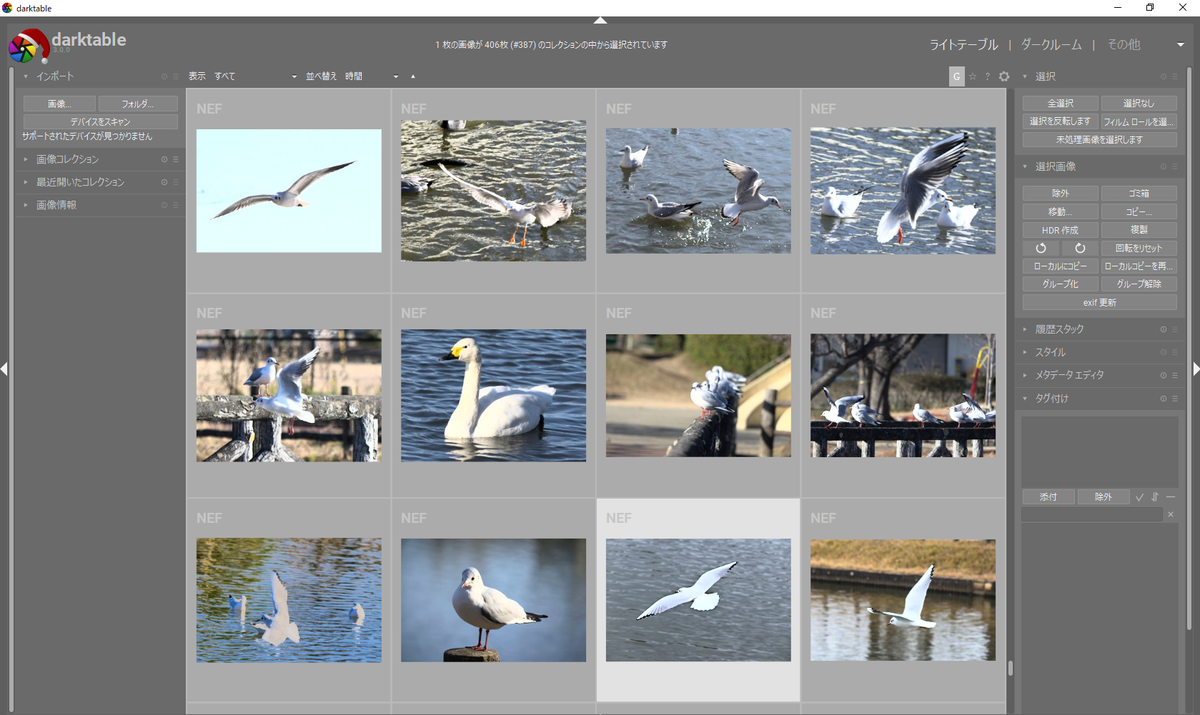Open presets menu of 選択画像 module
The height and width of the screenshot is (715, 1200).
[1175, 166]
